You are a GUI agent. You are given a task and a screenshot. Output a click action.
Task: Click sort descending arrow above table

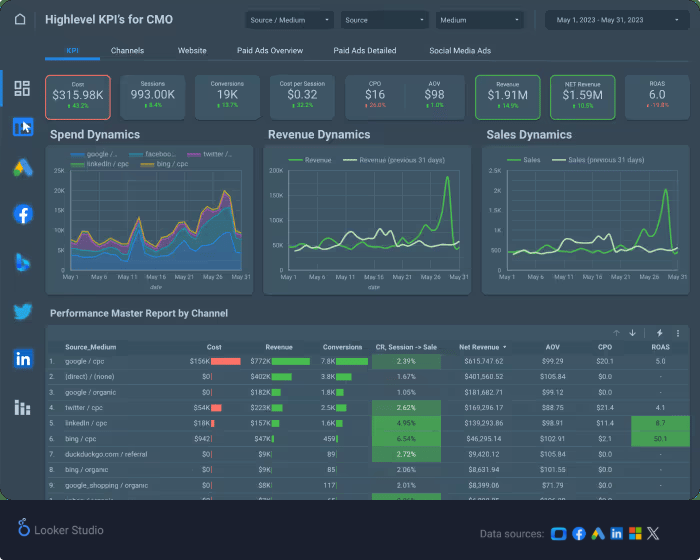coord(633,333)
